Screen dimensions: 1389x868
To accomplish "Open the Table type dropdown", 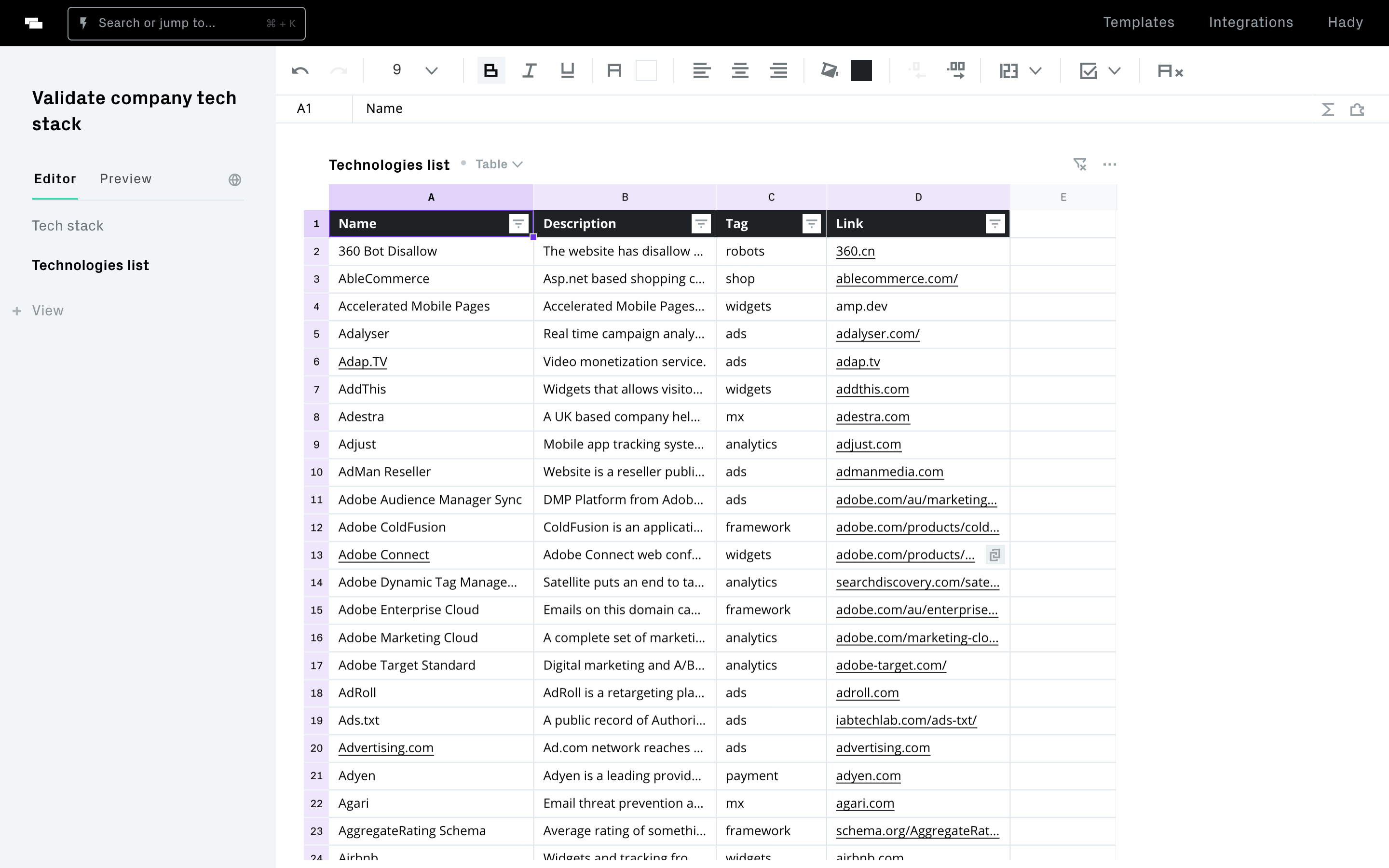I will (x=499, y=164).
